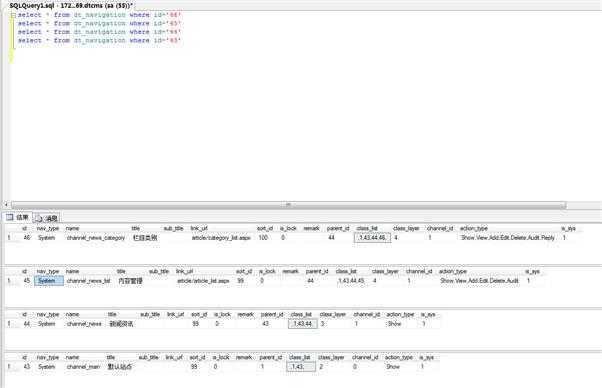Click row header 1 of id 43 result
The width and height of the screenshot is (602, 388).
click(9, 367)
